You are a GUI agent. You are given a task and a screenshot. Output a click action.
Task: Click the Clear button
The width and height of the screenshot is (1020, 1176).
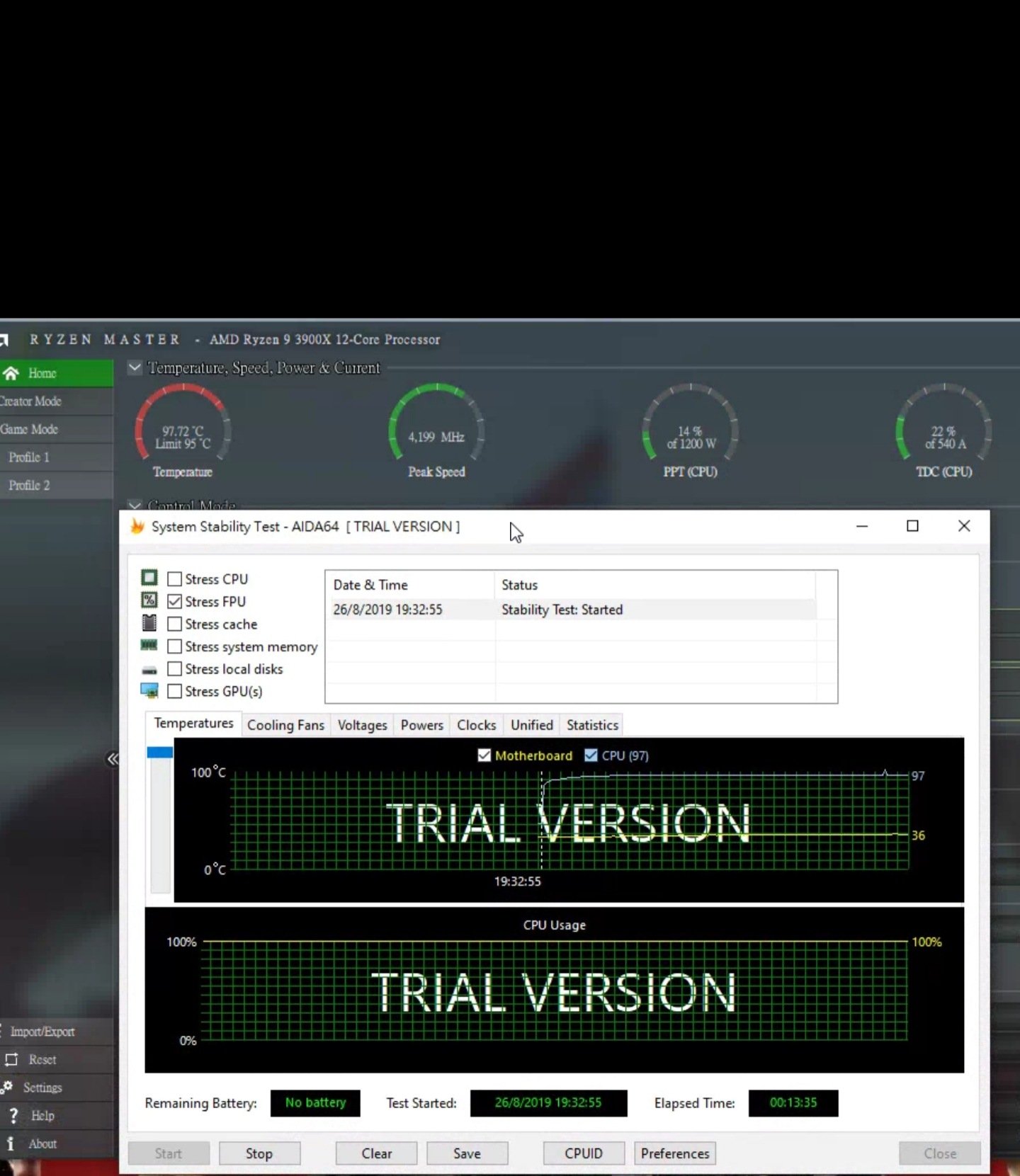[x=376, y=1153]
